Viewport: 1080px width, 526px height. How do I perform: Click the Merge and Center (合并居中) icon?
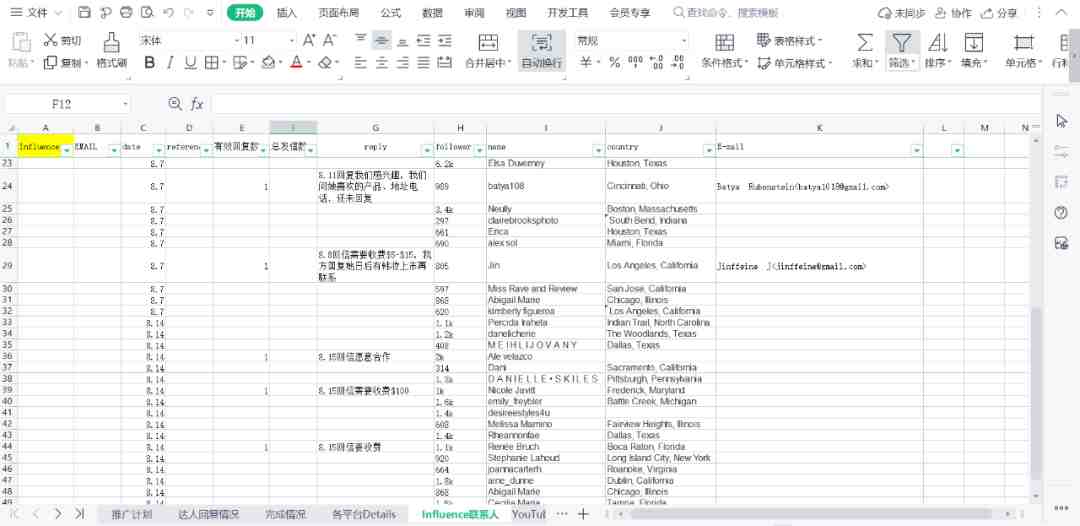pos(488,42)
